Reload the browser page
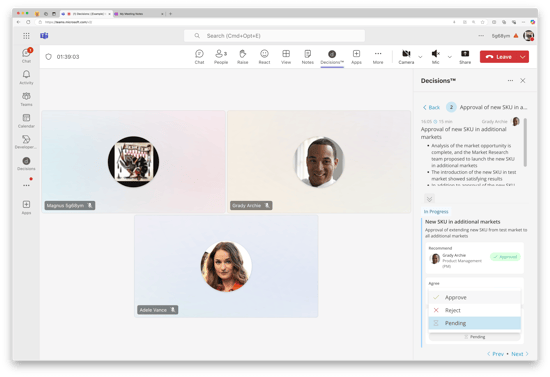The width and height of the screenshot is (550, 377). 28,22
